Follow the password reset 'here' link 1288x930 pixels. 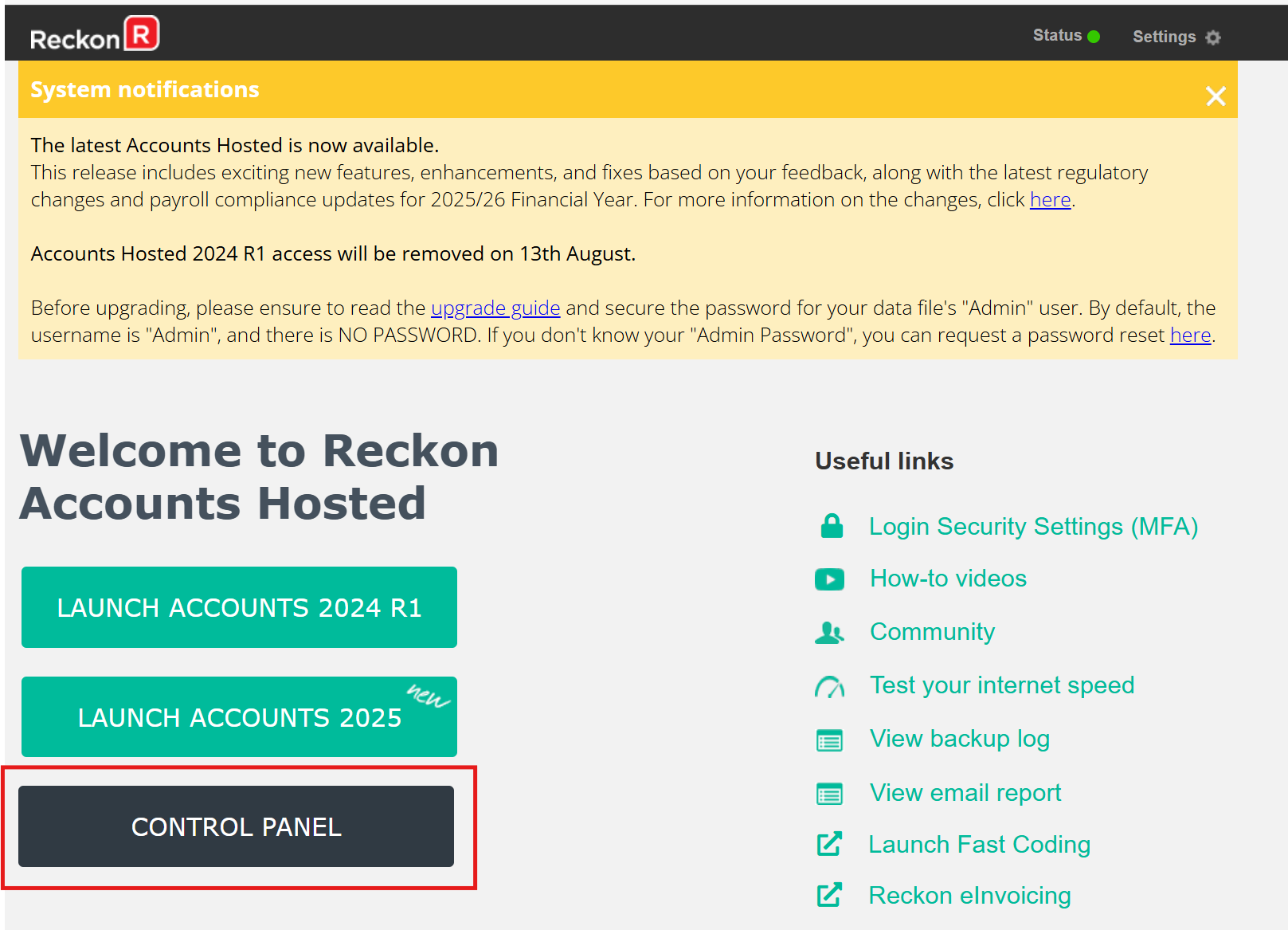[x=1190, y=335]
